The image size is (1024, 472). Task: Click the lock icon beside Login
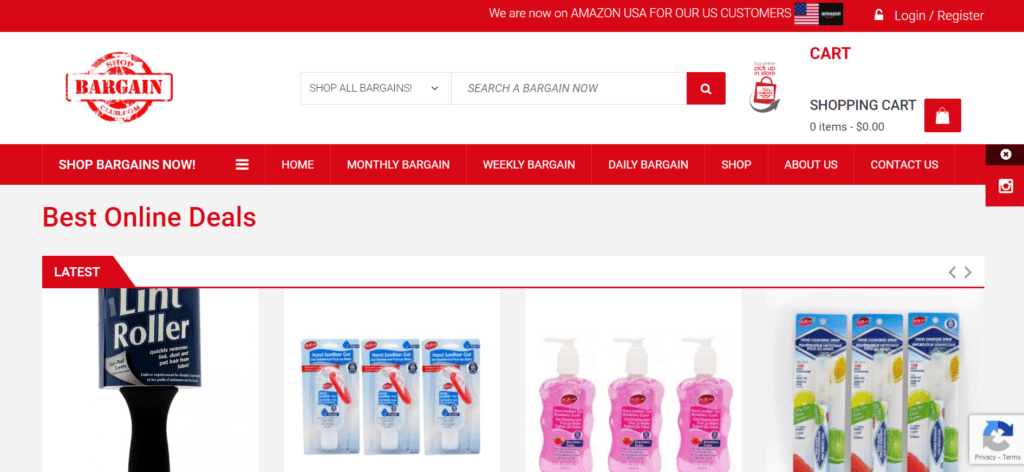pyautogui.click(x=879, y=14)
